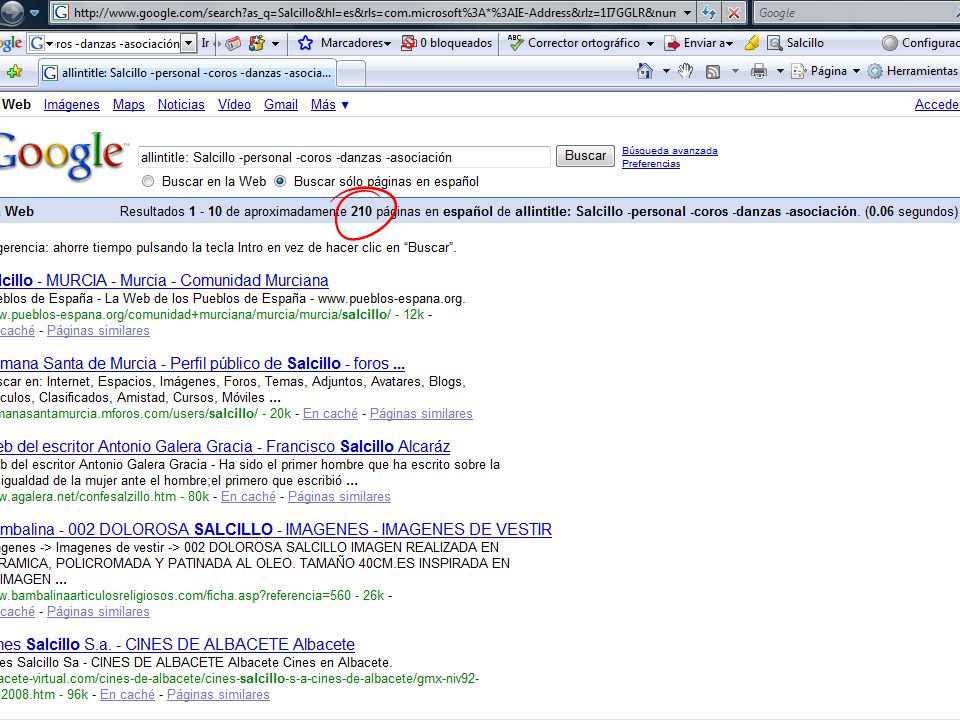The image size is (960, 720).
Task: Open the Noticias link
Action: (x=181, y=105)
